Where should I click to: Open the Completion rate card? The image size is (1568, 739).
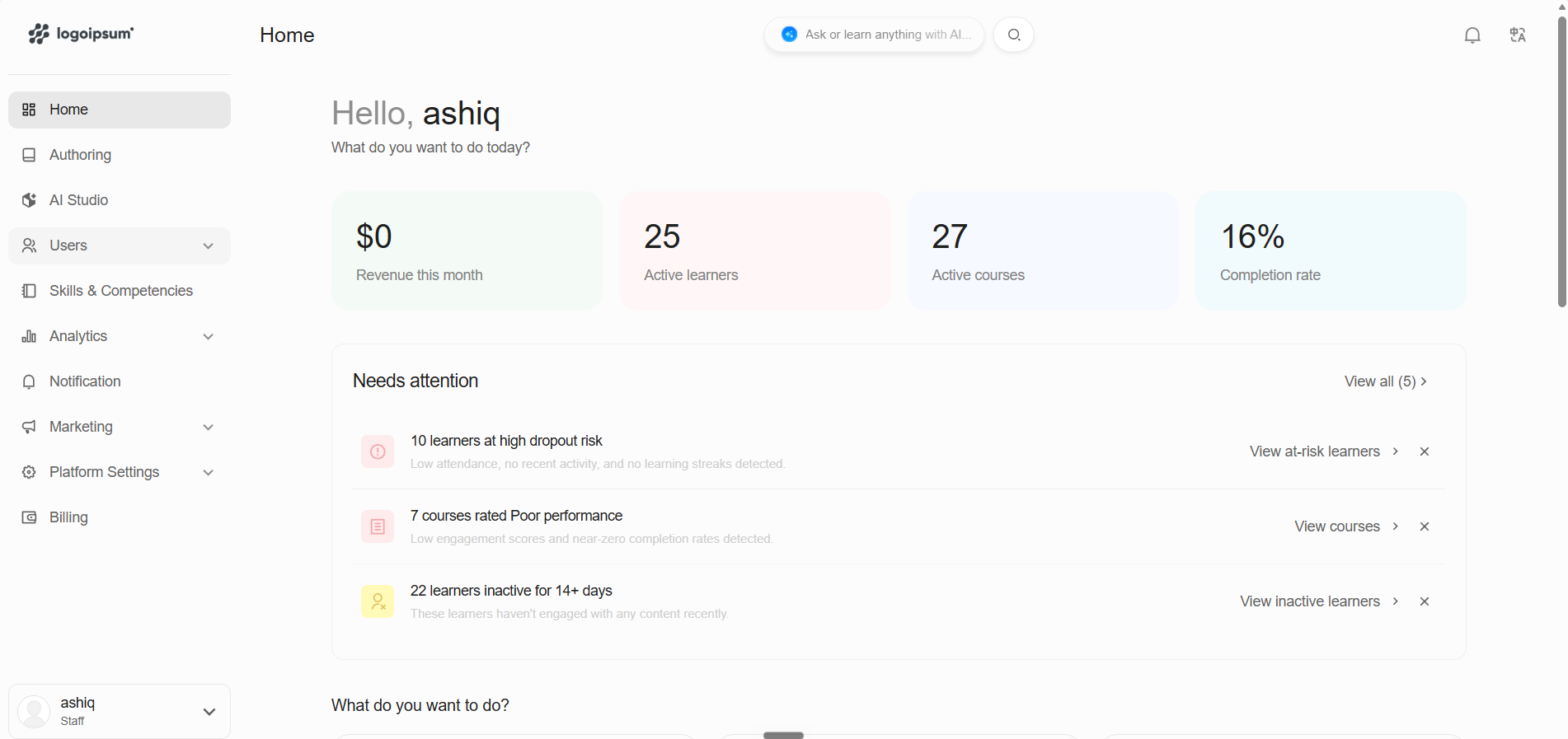[1331, 251]
